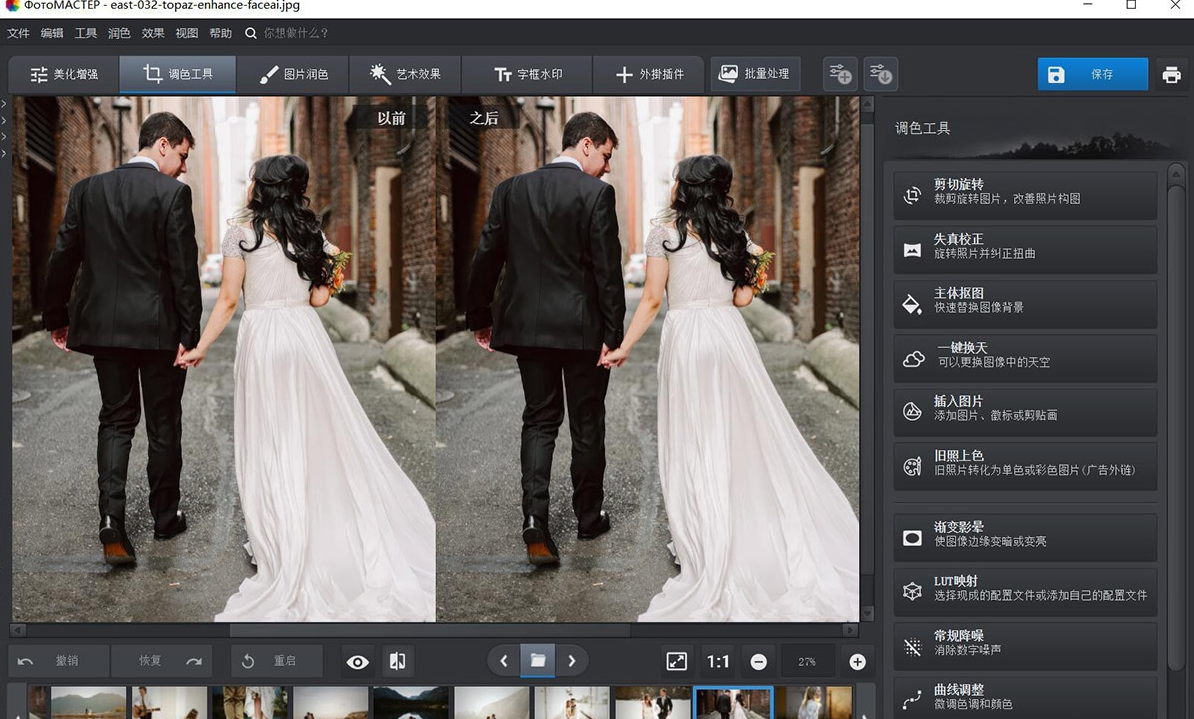Click the horizontal scrollbar right arrow
The height and width of the screenshot is (719, 1194).
pos(851,631)
